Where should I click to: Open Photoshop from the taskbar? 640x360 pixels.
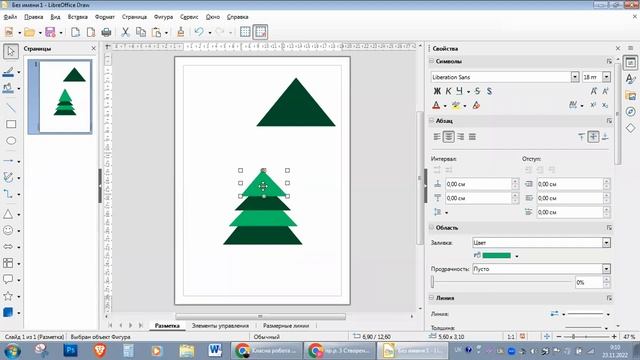point(70,350)
